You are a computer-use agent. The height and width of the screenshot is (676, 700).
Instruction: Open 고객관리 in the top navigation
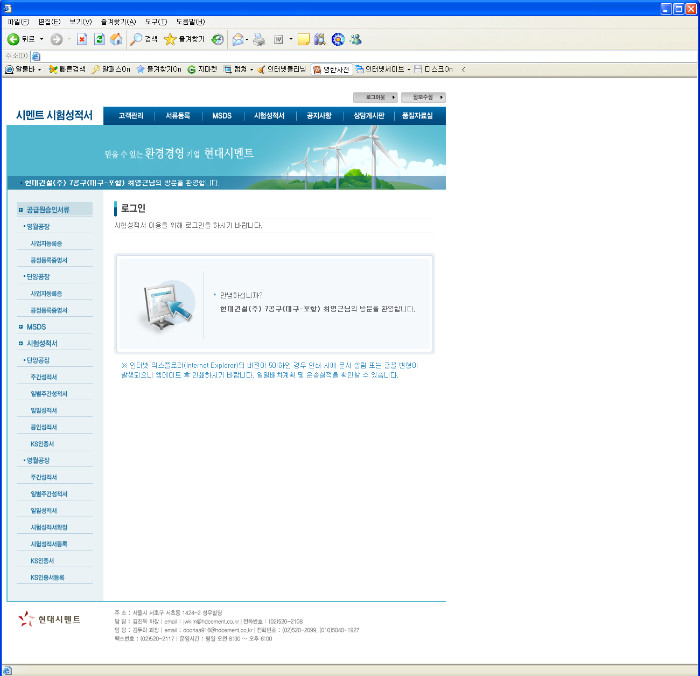coord(131,116)
